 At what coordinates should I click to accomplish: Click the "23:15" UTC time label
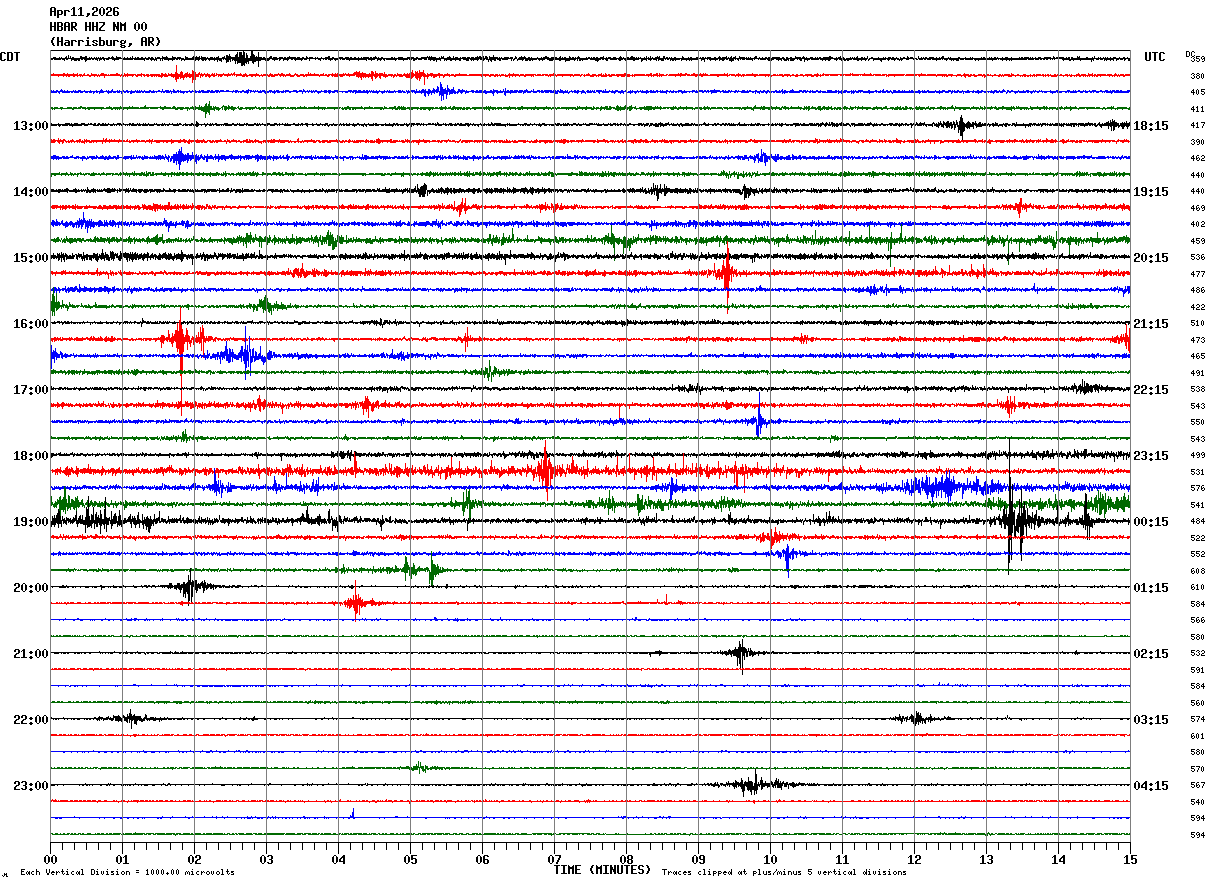tap(1151, 456)
